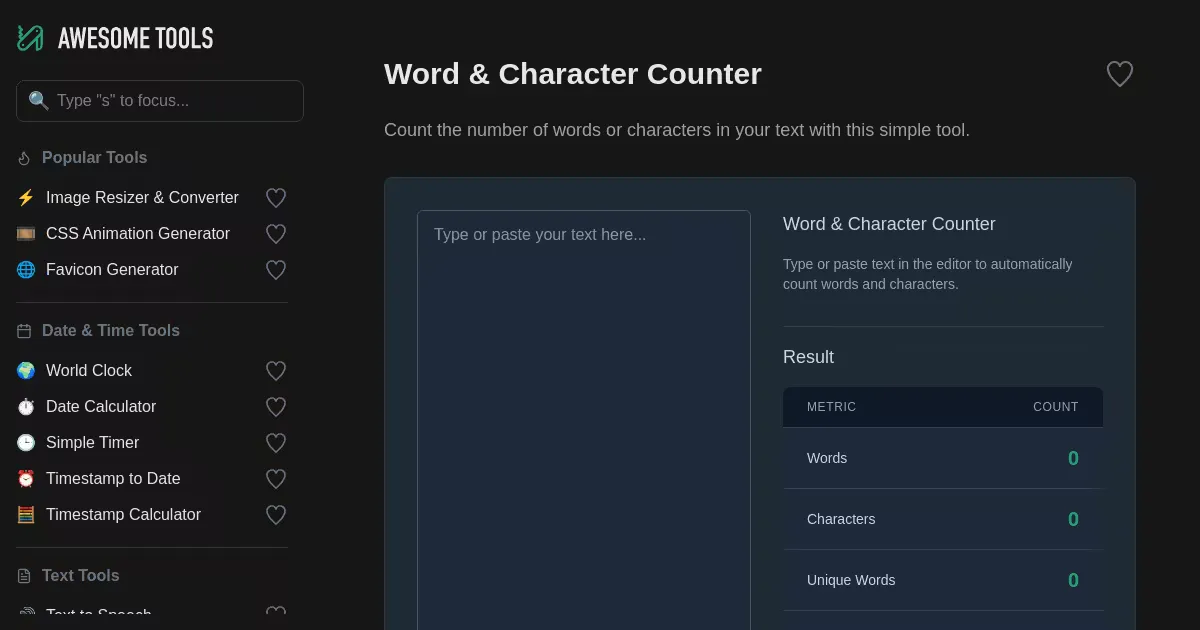Open the World Clock tool
This screenshot has width=1200, height=630.
click(89, 371)
